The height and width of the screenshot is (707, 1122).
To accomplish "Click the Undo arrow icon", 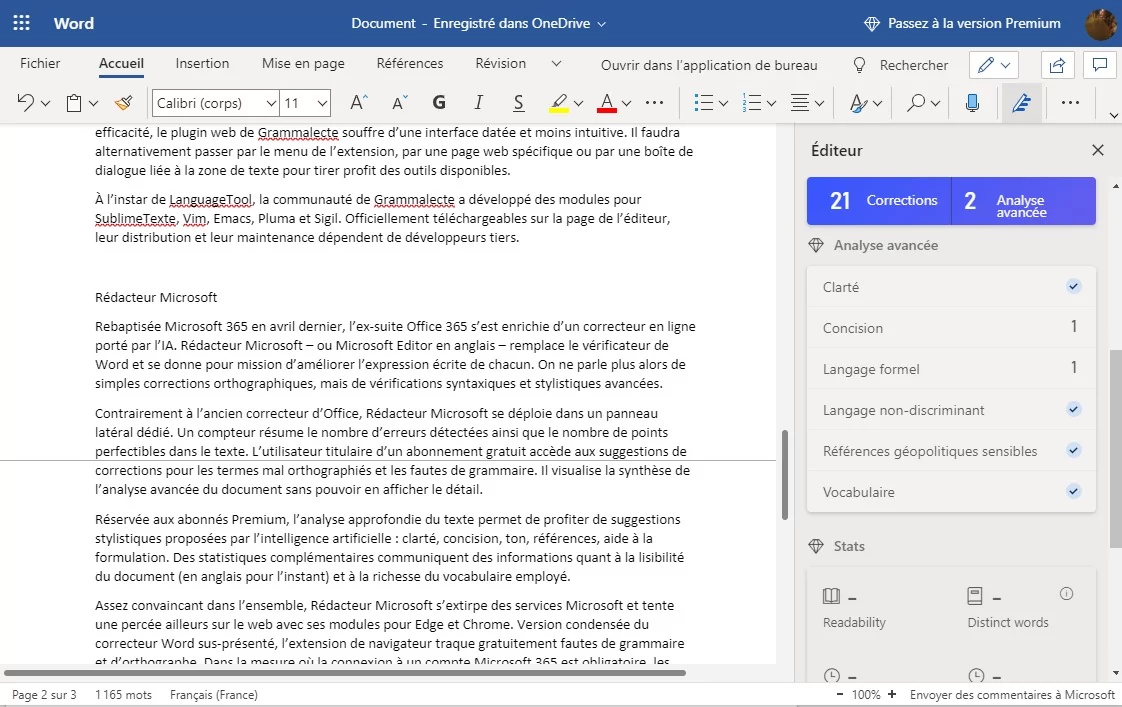I will [x=25, y=102].
